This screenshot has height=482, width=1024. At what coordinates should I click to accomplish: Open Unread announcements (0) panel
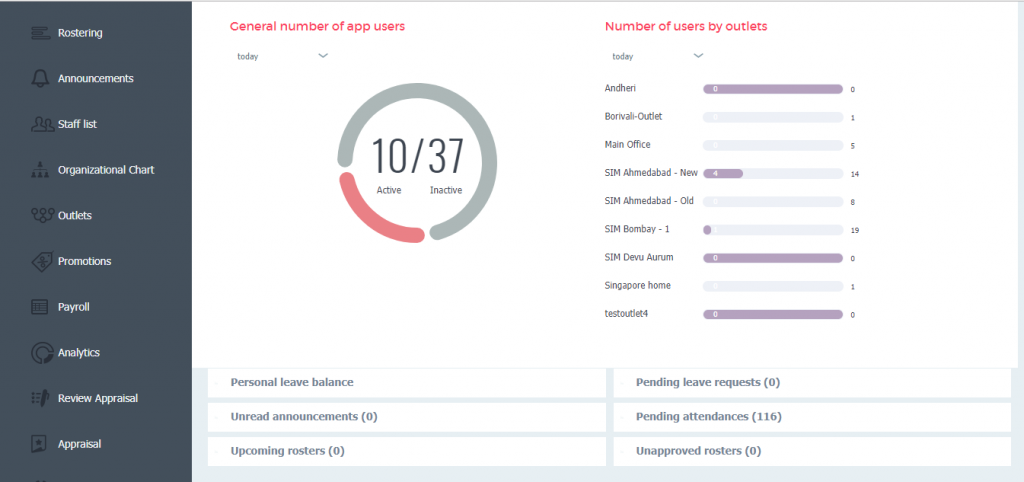pyautogui.click(x=304, y=416)
